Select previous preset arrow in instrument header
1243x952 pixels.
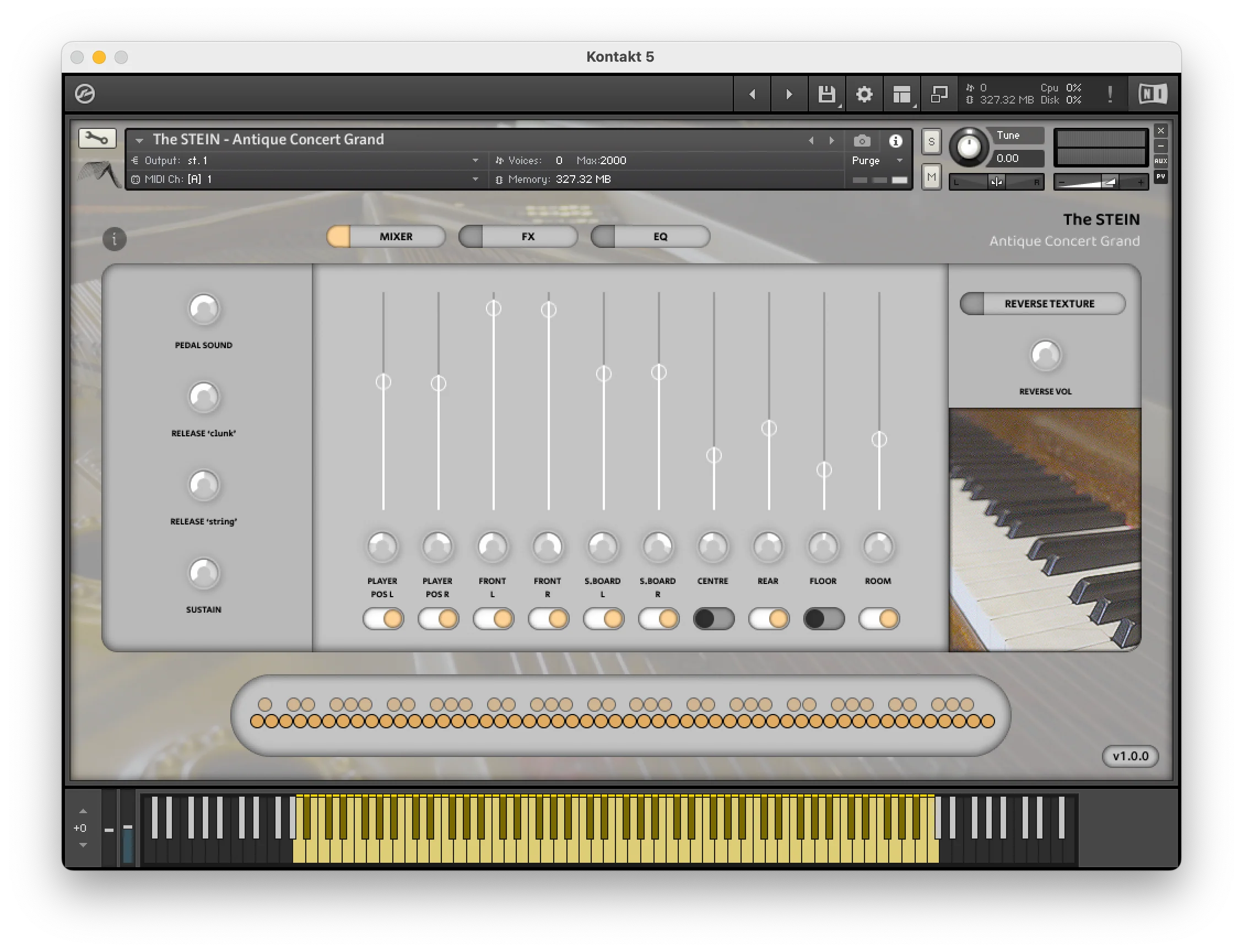(811, 140)
